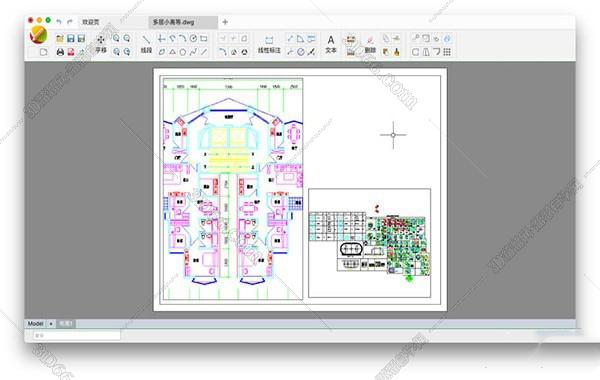Select the 平移 pan tool
Viewport: 600px width, 380px height.
point(101,43)
